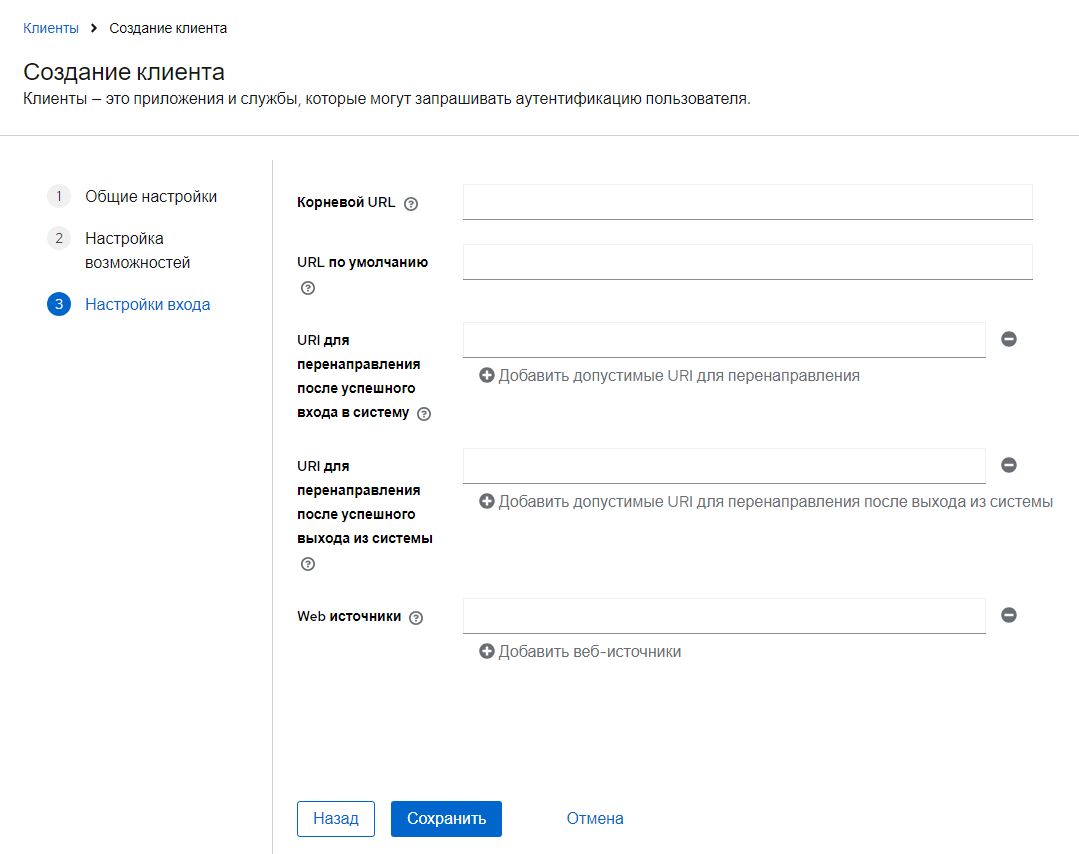
Task: Open help for logout redirect URI label
Action: point(308,564)
